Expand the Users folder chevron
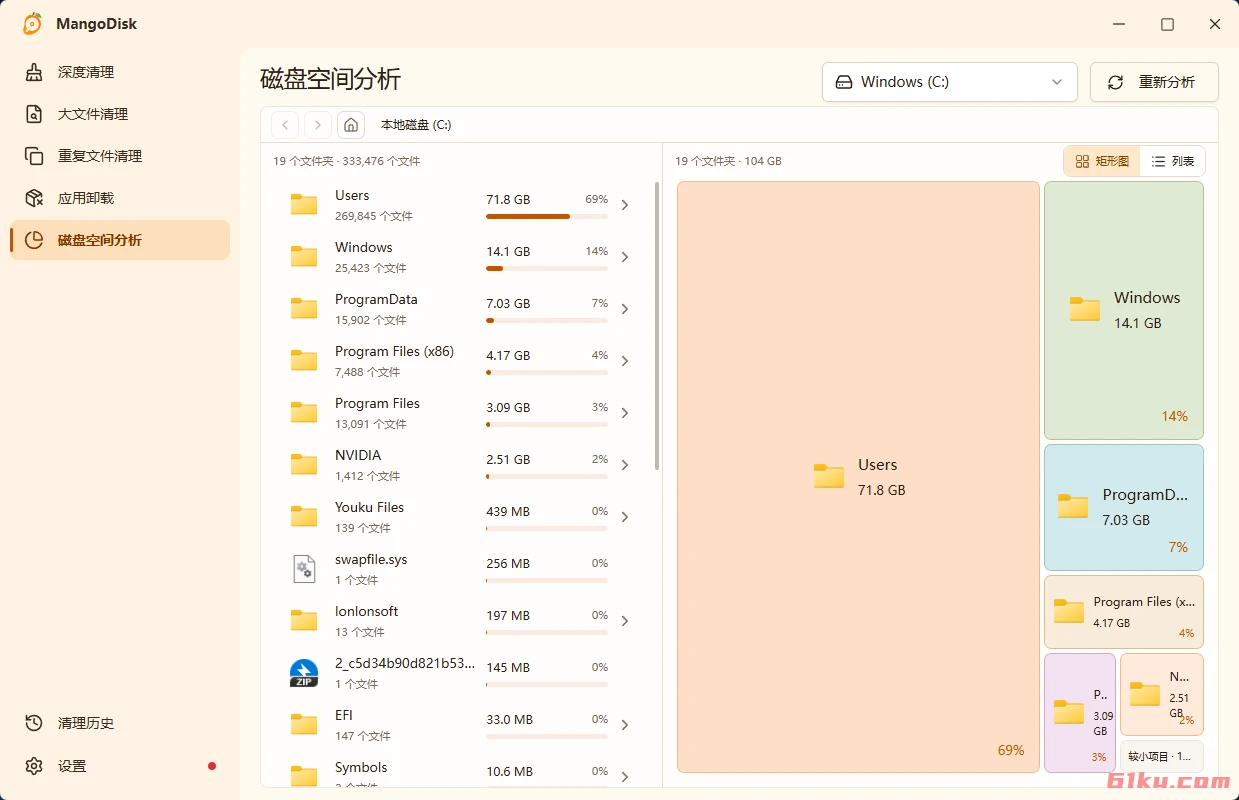1239x800 pixels. (x=625, y=205)
